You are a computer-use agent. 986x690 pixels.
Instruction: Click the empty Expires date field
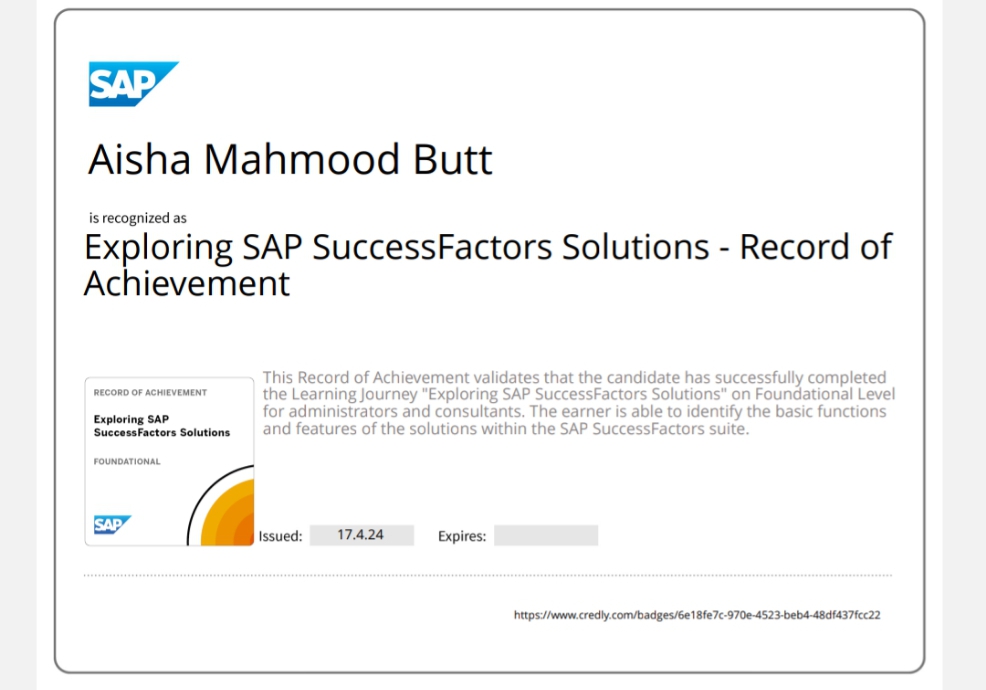(x=545, y=536)
